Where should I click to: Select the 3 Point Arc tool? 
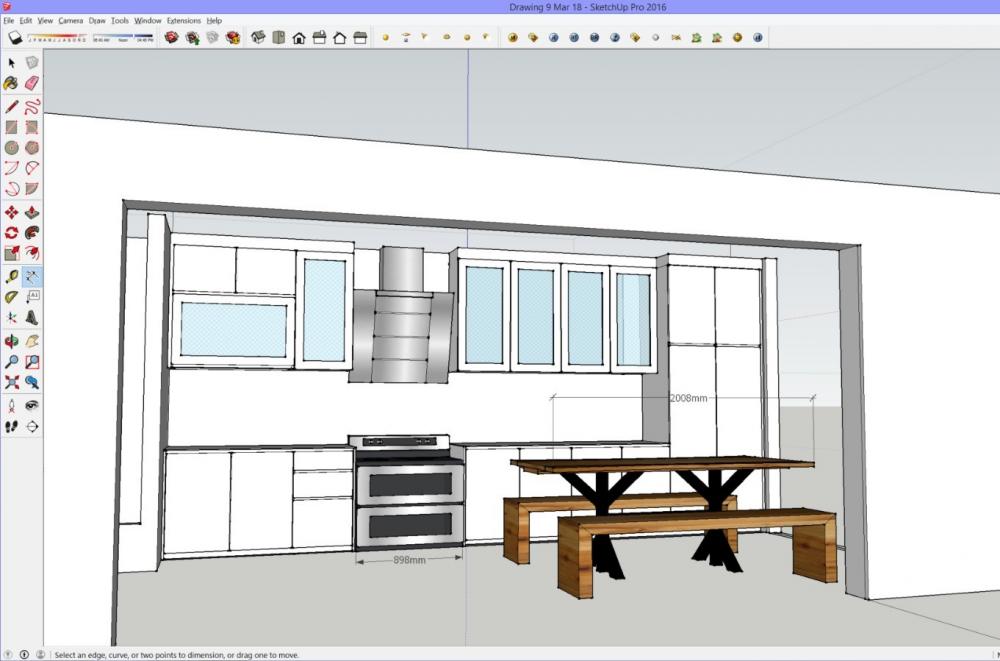pyautogui.click(x=11, y=189)
